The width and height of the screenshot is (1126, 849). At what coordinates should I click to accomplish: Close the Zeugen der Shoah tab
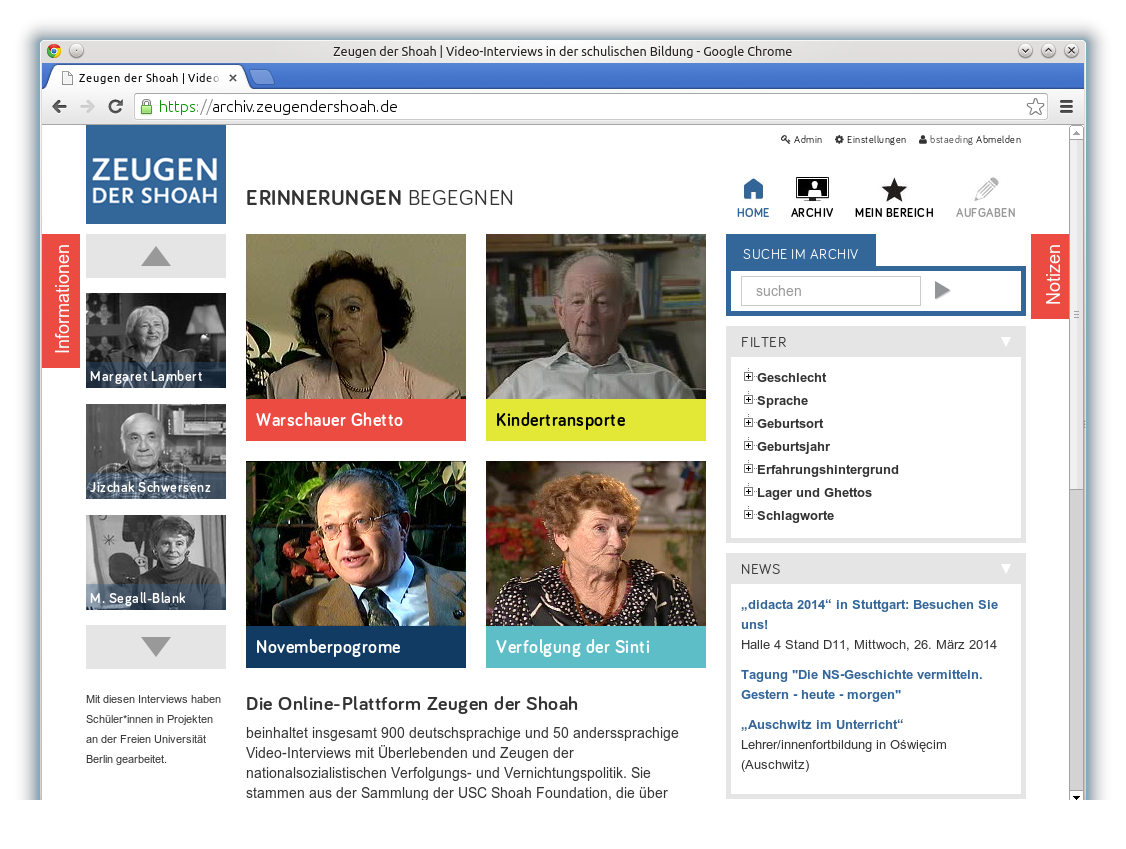pyautogui.click(x=233, y=78)
